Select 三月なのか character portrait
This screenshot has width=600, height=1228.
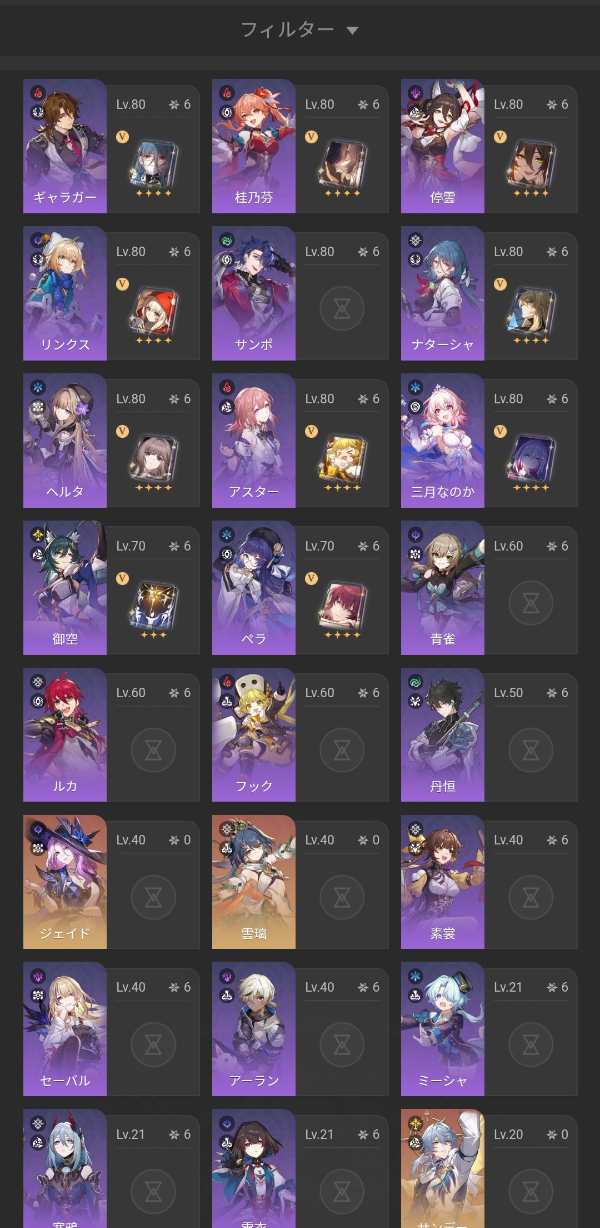click(442, 440)
